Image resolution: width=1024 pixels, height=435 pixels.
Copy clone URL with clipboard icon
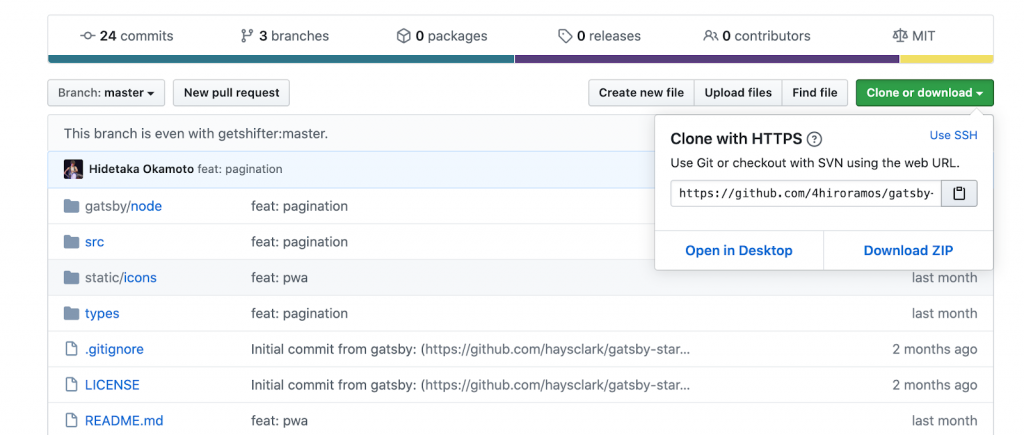[959, 193]
